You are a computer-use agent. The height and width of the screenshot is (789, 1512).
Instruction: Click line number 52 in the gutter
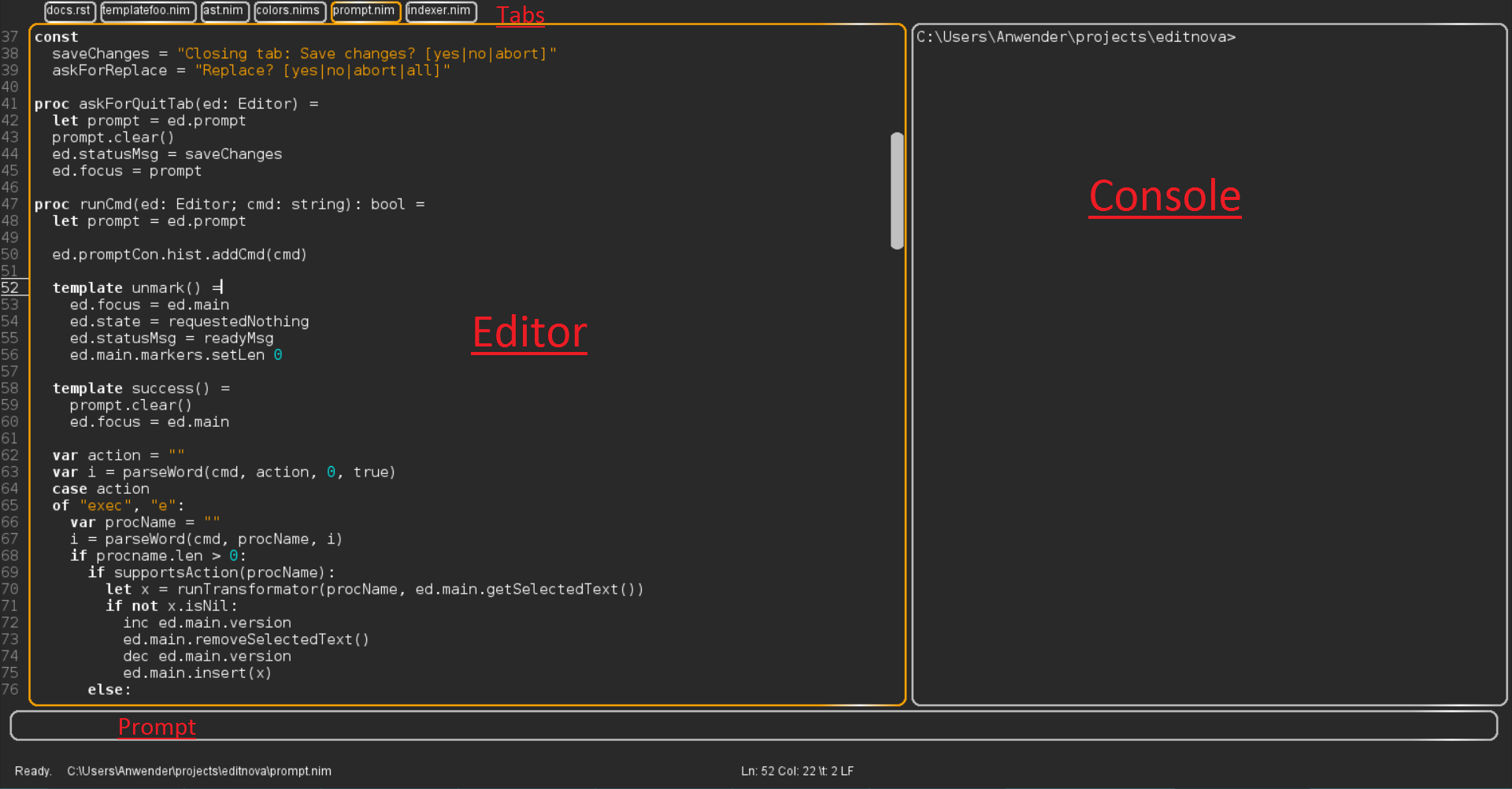(10, 287)
